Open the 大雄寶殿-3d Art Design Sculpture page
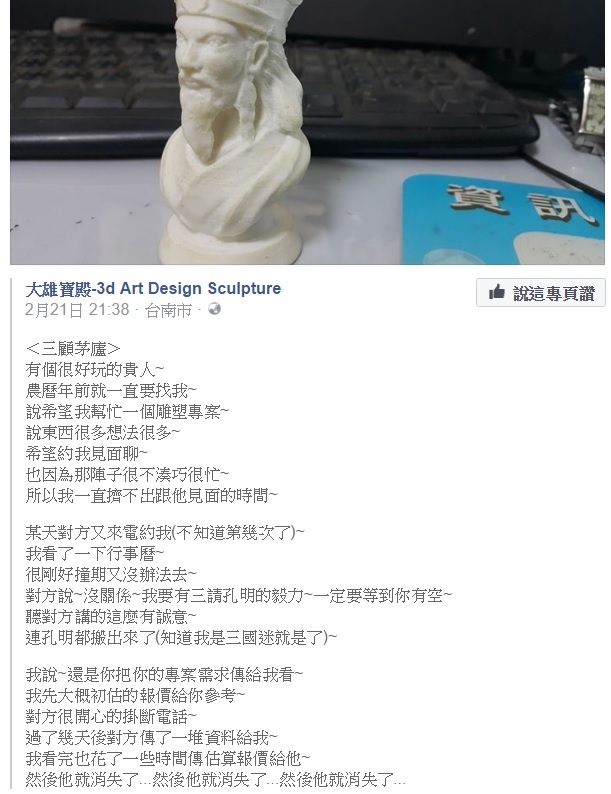The height and width of the screenshot is (794, 611). pos(153,289)
